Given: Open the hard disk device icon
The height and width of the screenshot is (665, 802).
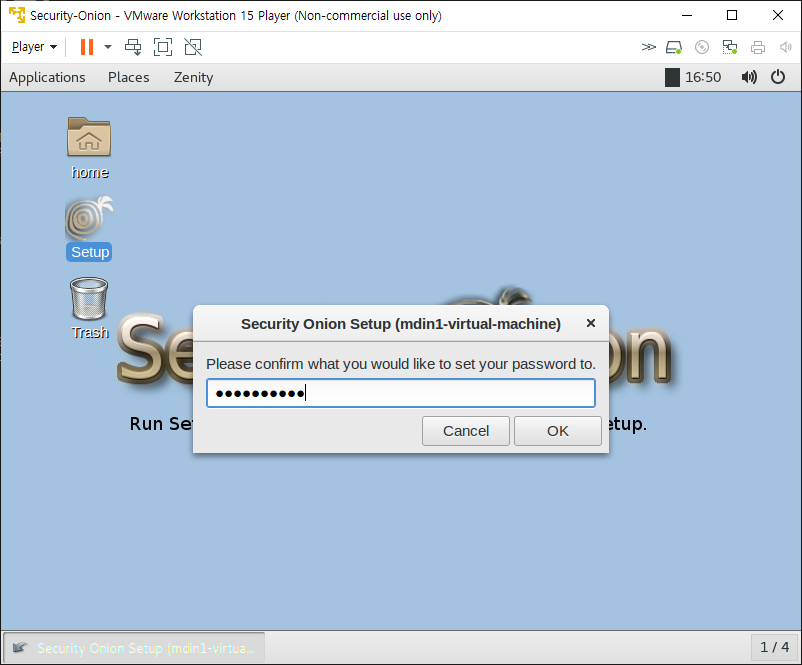Looking at the screenshot, I should 674,47.
